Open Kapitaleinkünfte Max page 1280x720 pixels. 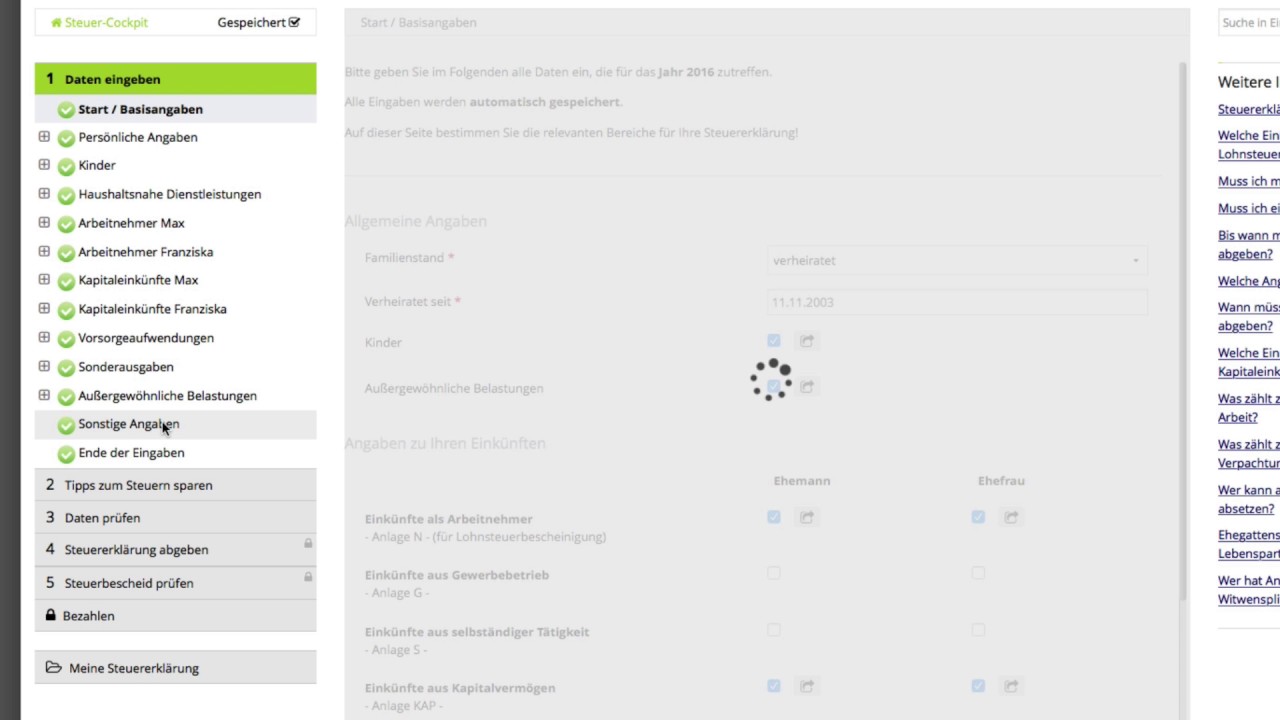[x=138, y=280]
